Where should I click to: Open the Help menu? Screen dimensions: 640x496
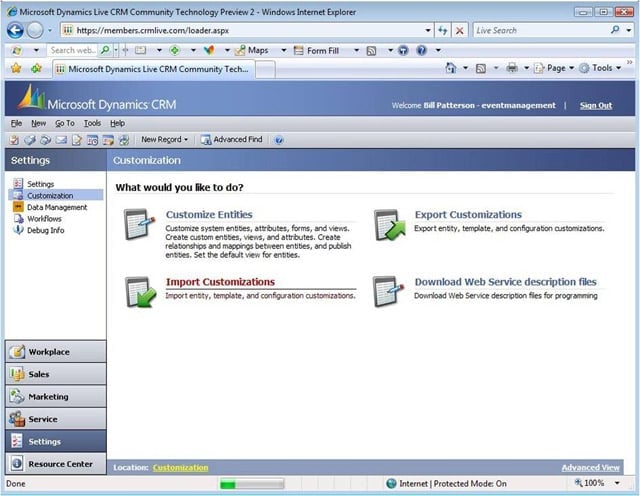118,123
